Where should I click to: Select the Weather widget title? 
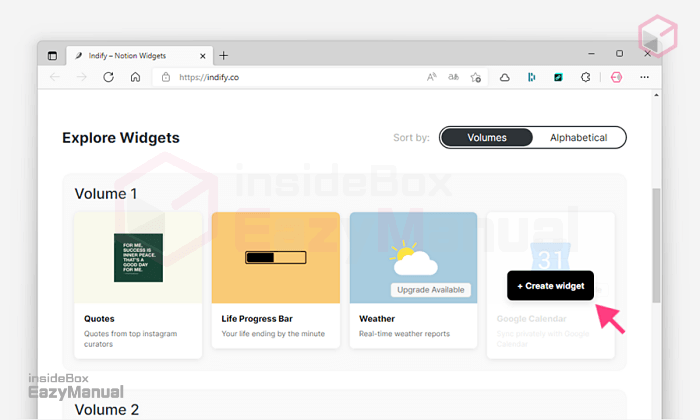click(377, 319)
